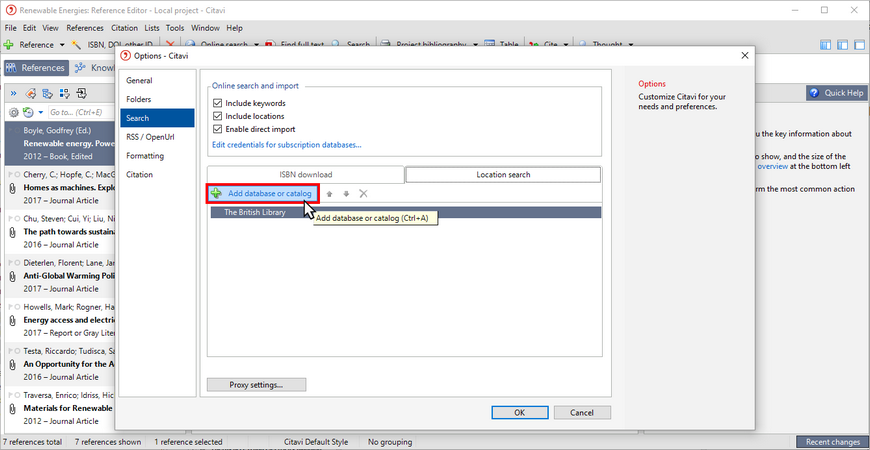
Task: Remove selected catalog with X icon
Action: [363, 194]
